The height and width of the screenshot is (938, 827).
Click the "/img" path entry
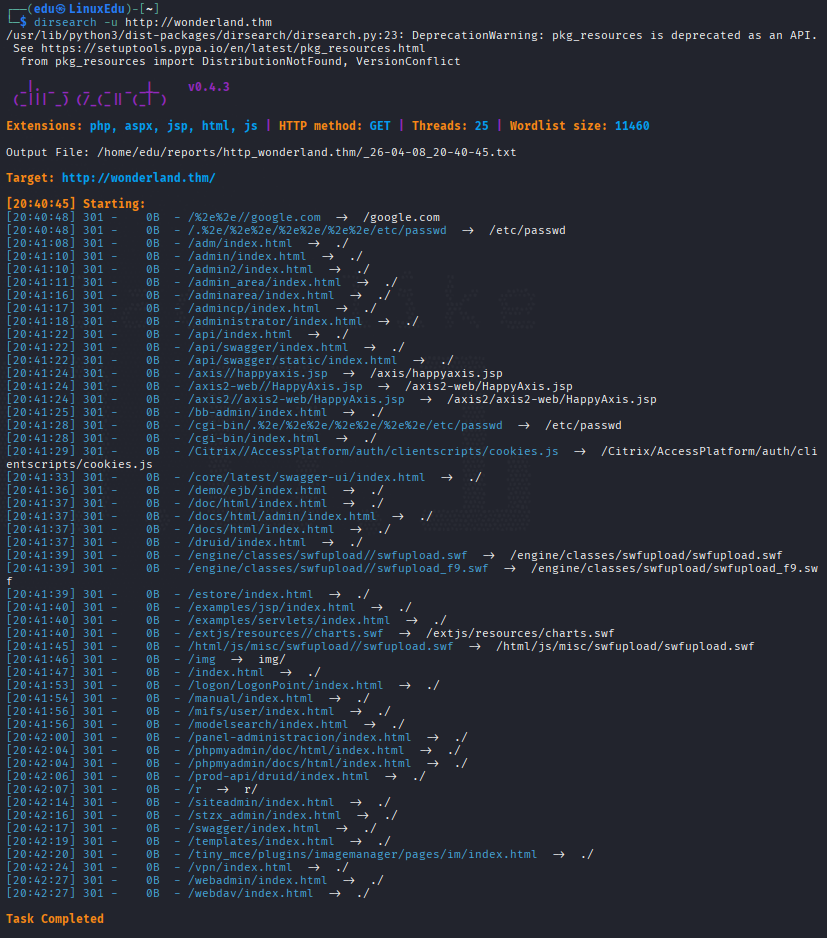pyautogui.click(x=202, y=659)
